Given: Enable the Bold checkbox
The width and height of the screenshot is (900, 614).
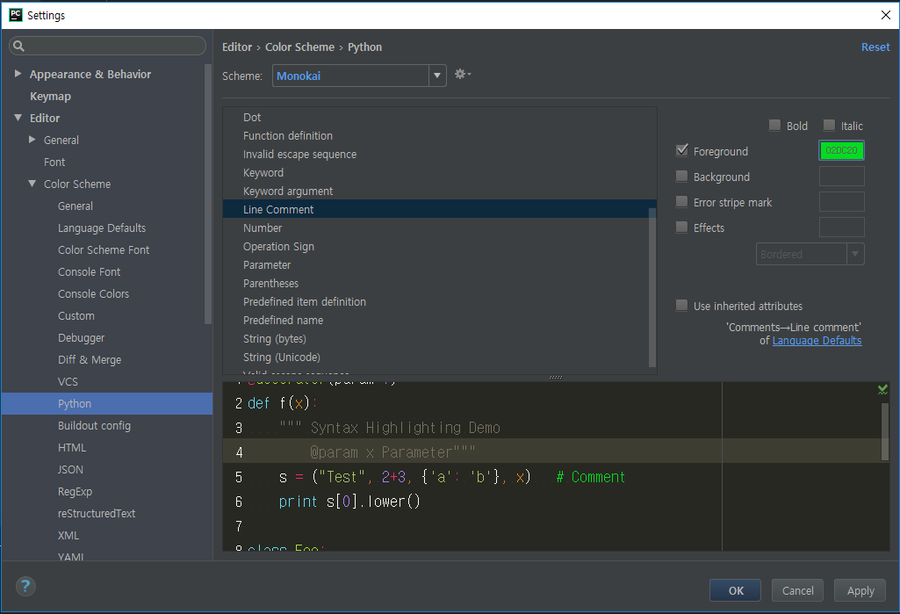Looking at the screenshot, I should 774,125.
